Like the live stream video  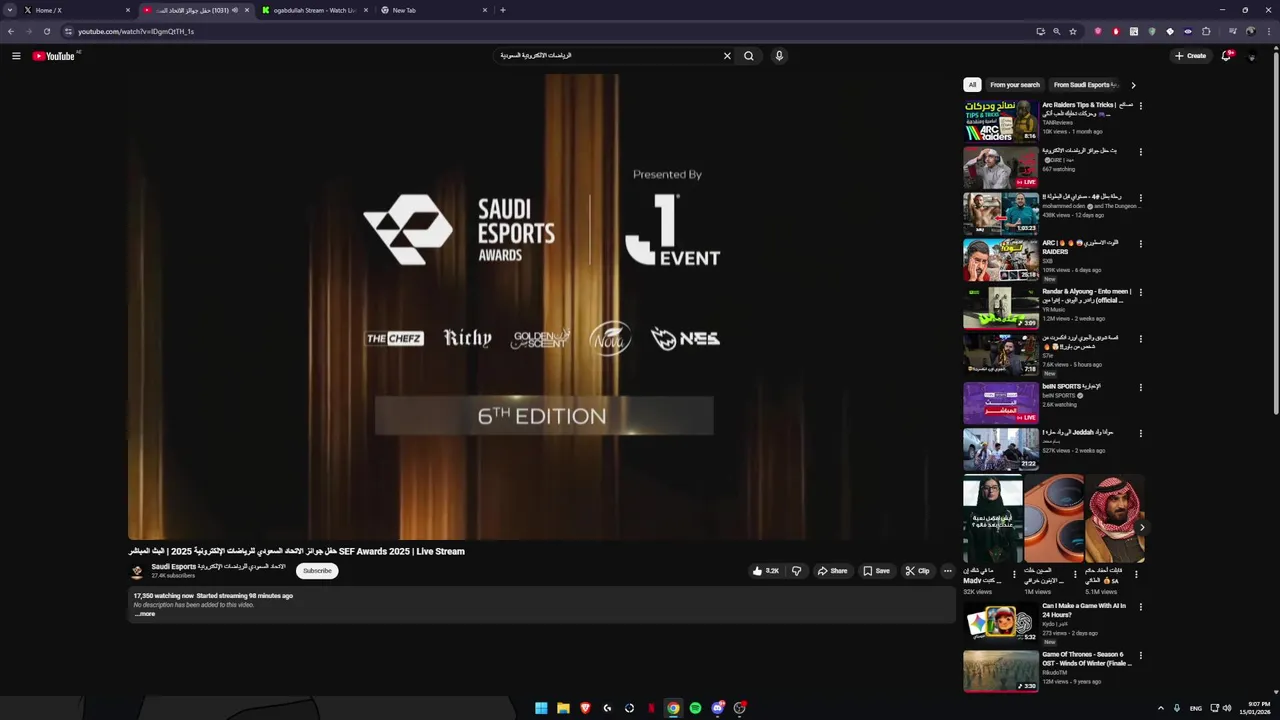[766, 571]
